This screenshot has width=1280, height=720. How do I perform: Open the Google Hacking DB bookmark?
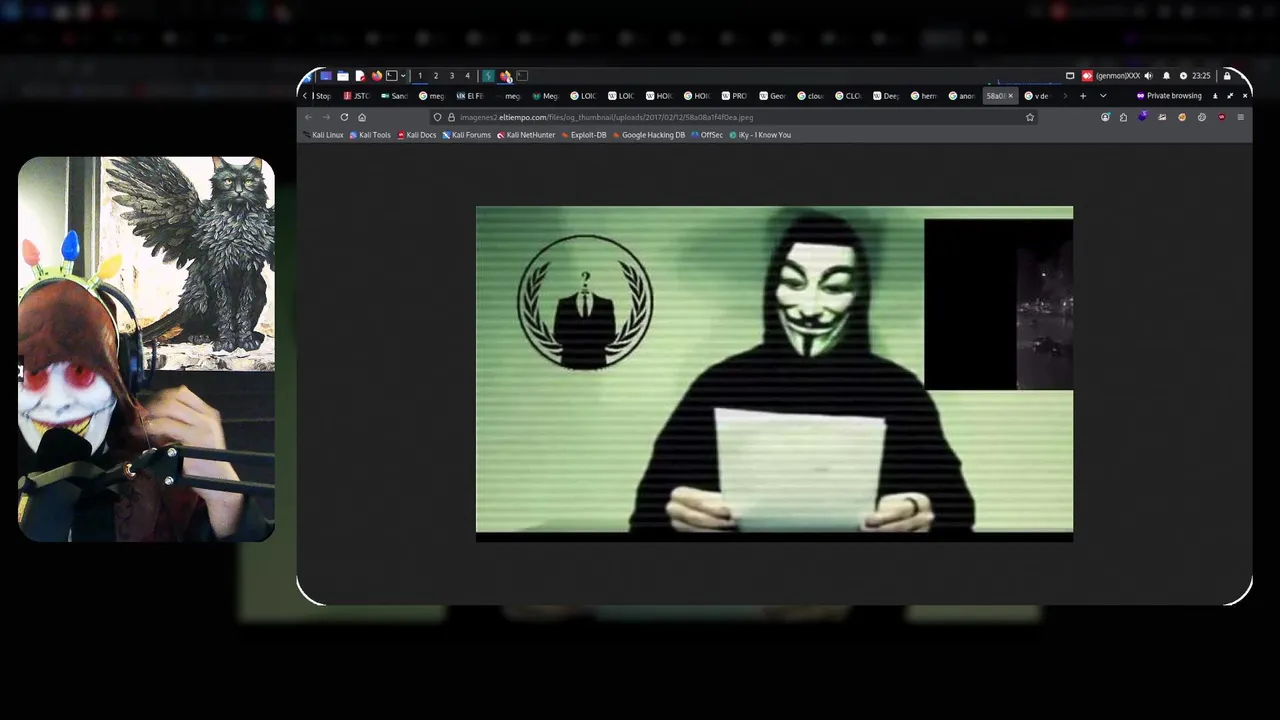coord(649,135)
